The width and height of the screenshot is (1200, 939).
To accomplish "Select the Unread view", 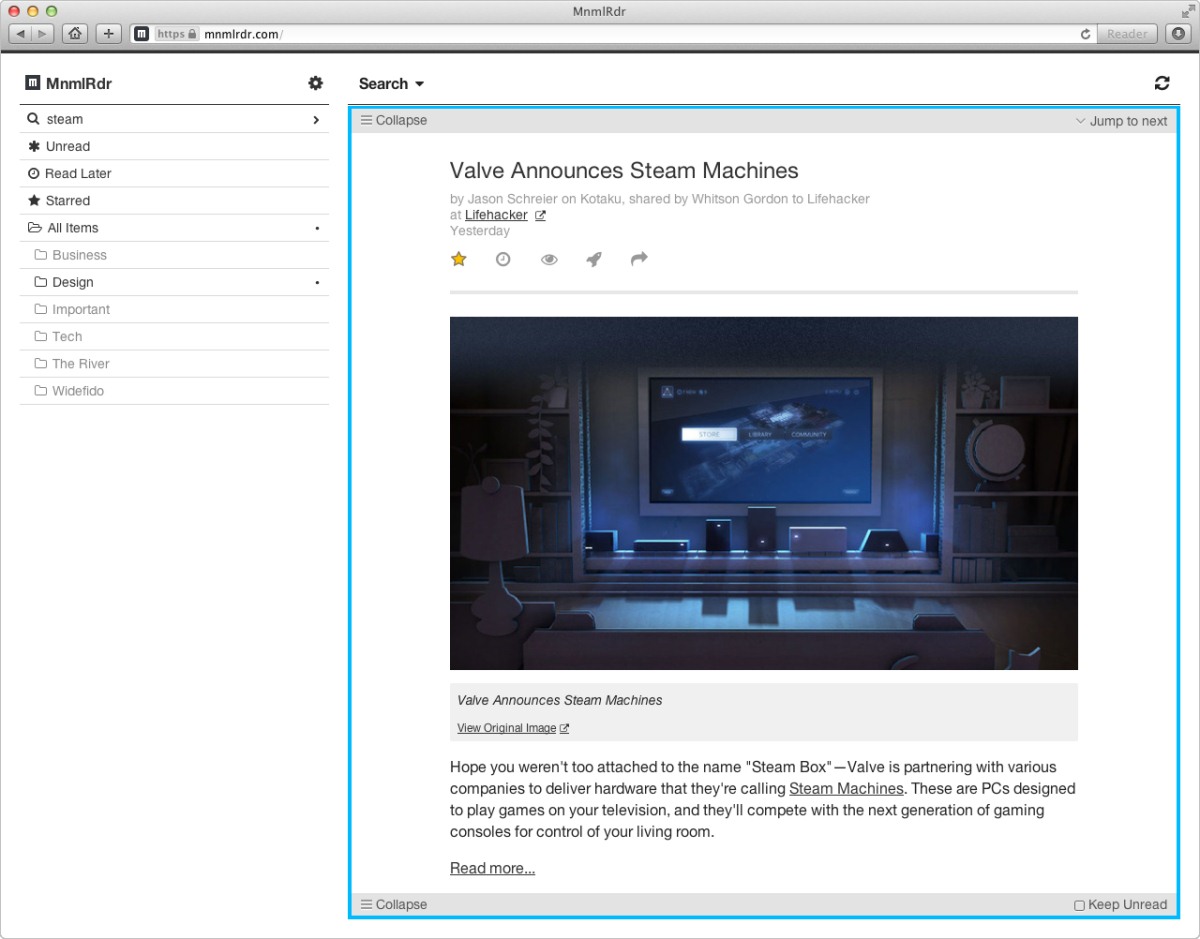I will [174, 146].
